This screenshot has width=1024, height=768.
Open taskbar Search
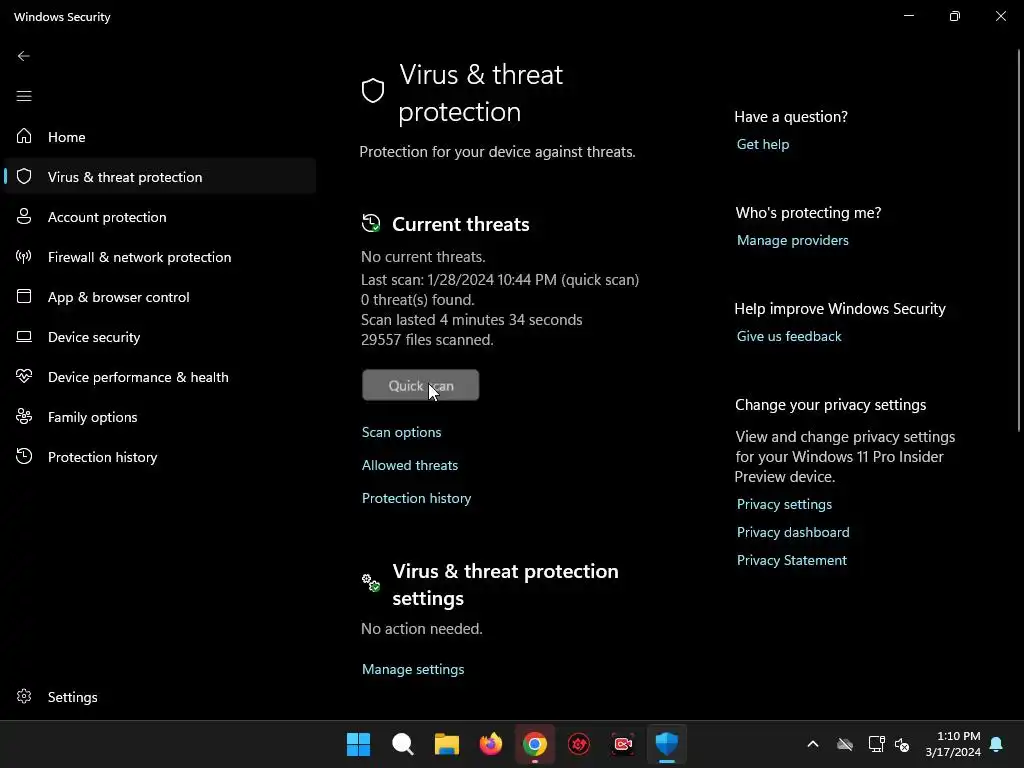point(402,744)
